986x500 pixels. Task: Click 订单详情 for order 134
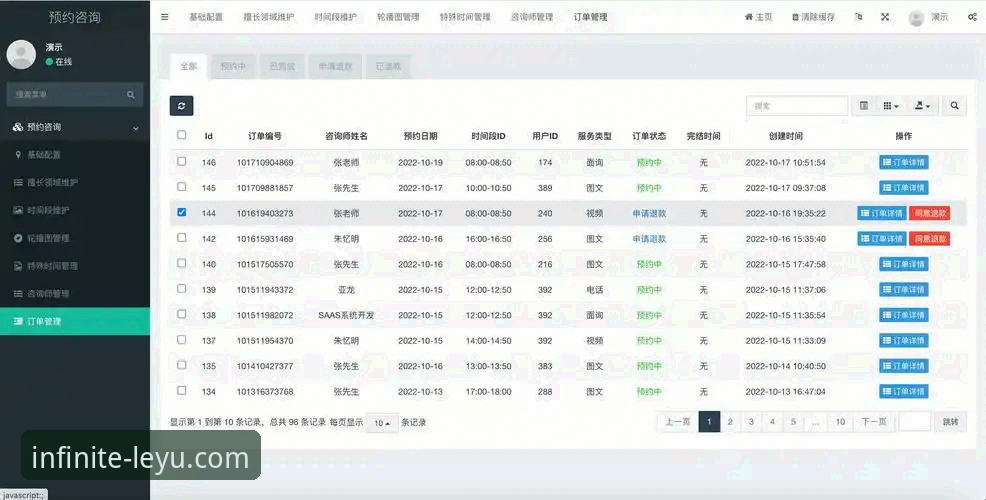(x=904, y=391)
